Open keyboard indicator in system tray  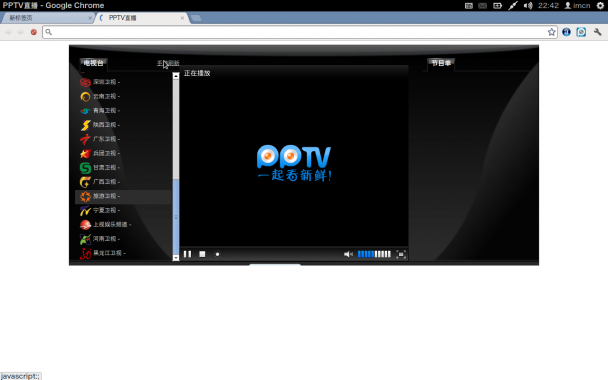[x=469, y=5]
